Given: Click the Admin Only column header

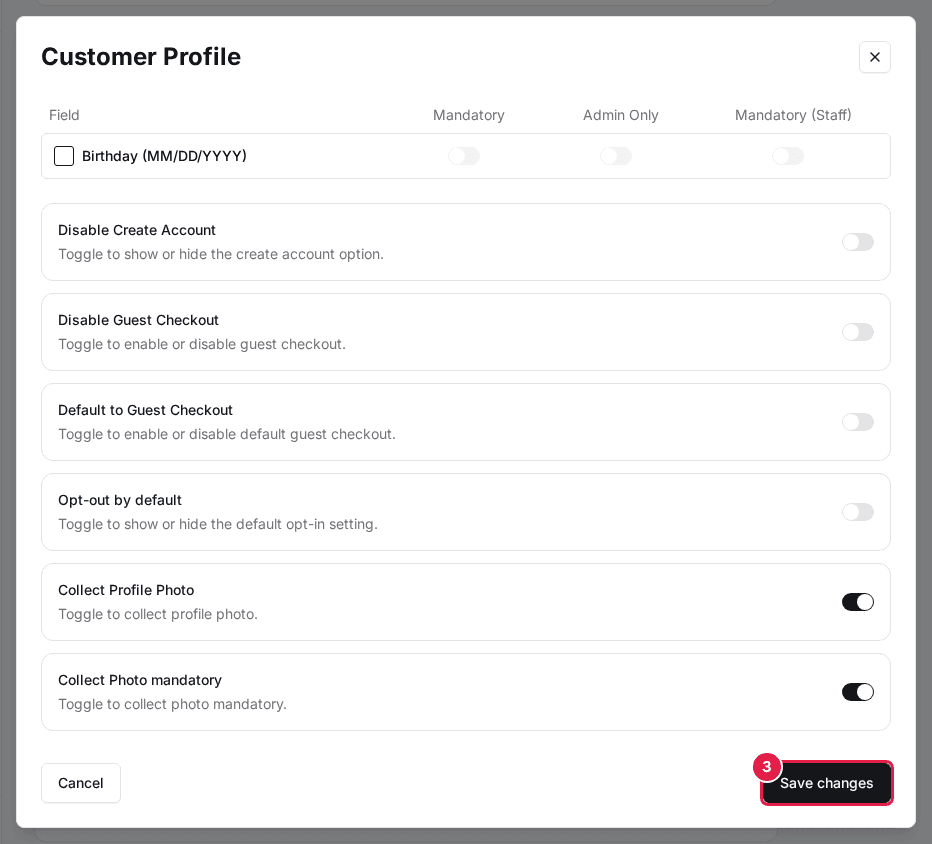Looking at the screenshot, I should tap(621, 115).
